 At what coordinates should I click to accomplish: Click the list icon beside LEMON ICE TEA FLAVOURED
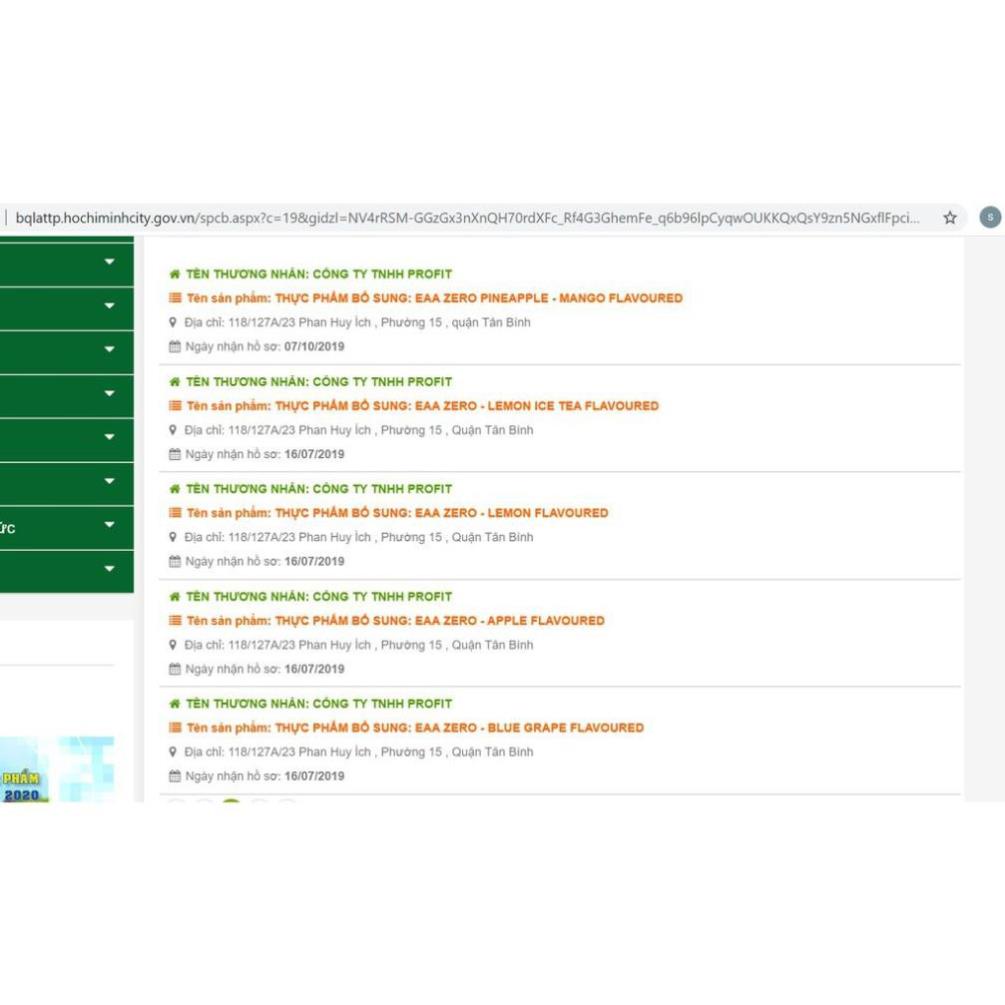[175, 406]
